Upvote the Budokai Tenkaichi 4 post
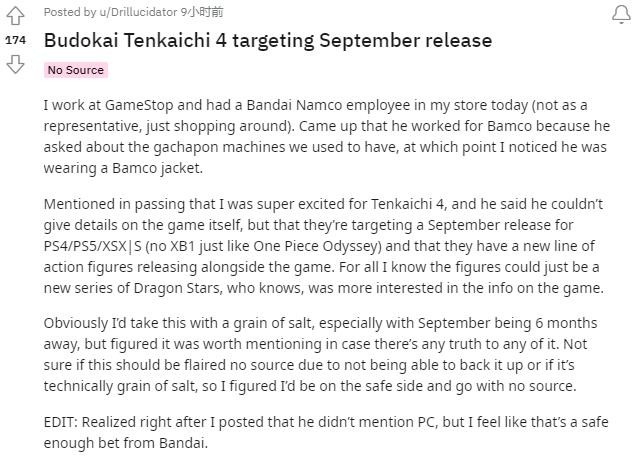This screenshot has height=464, width=636. (x=15, y=15)
